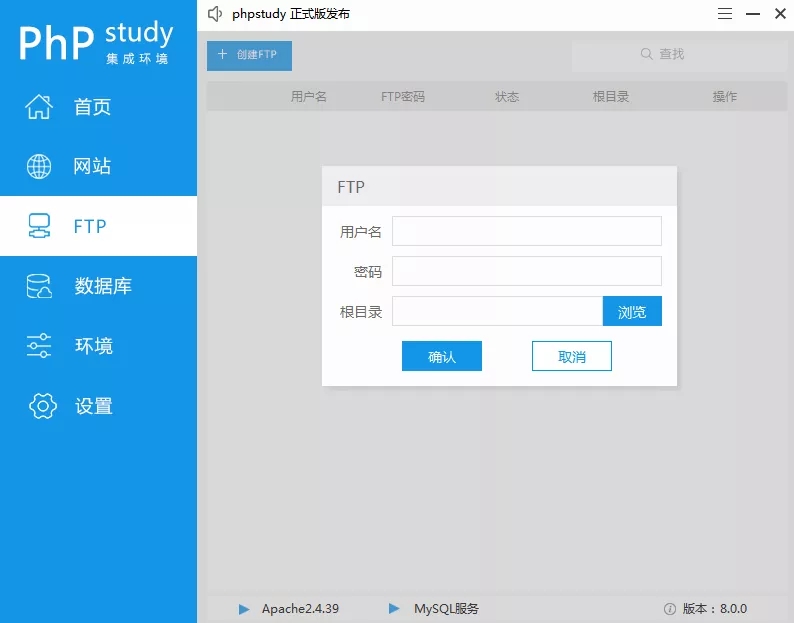This screenshot has width=794, height=623.
Task: Focus the 用户名 input field
Action: (x=527, y=231)
